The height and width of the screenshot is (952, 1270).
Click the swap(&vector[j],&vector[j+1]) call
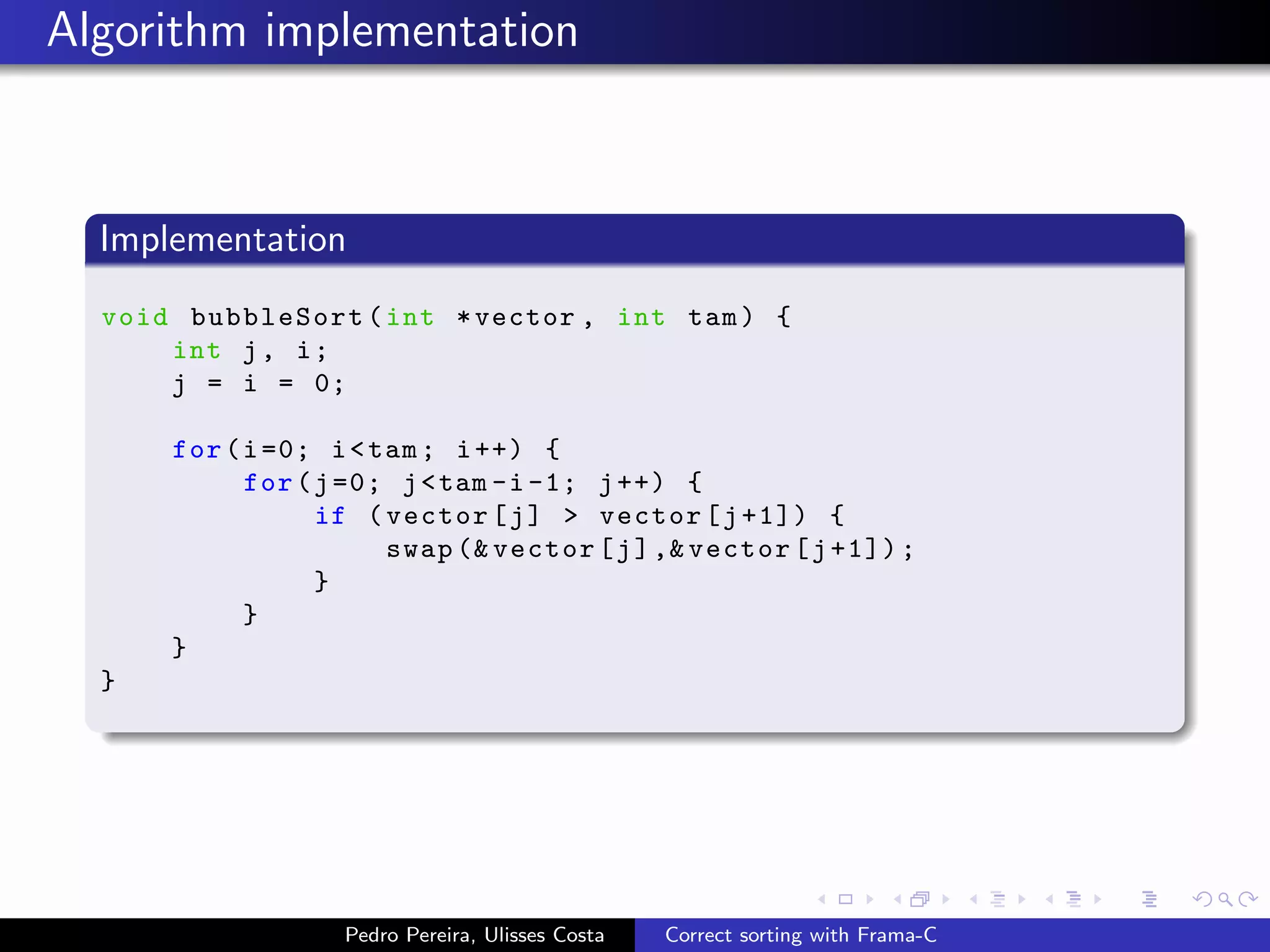pyautogui.click(x=650, y=549)
